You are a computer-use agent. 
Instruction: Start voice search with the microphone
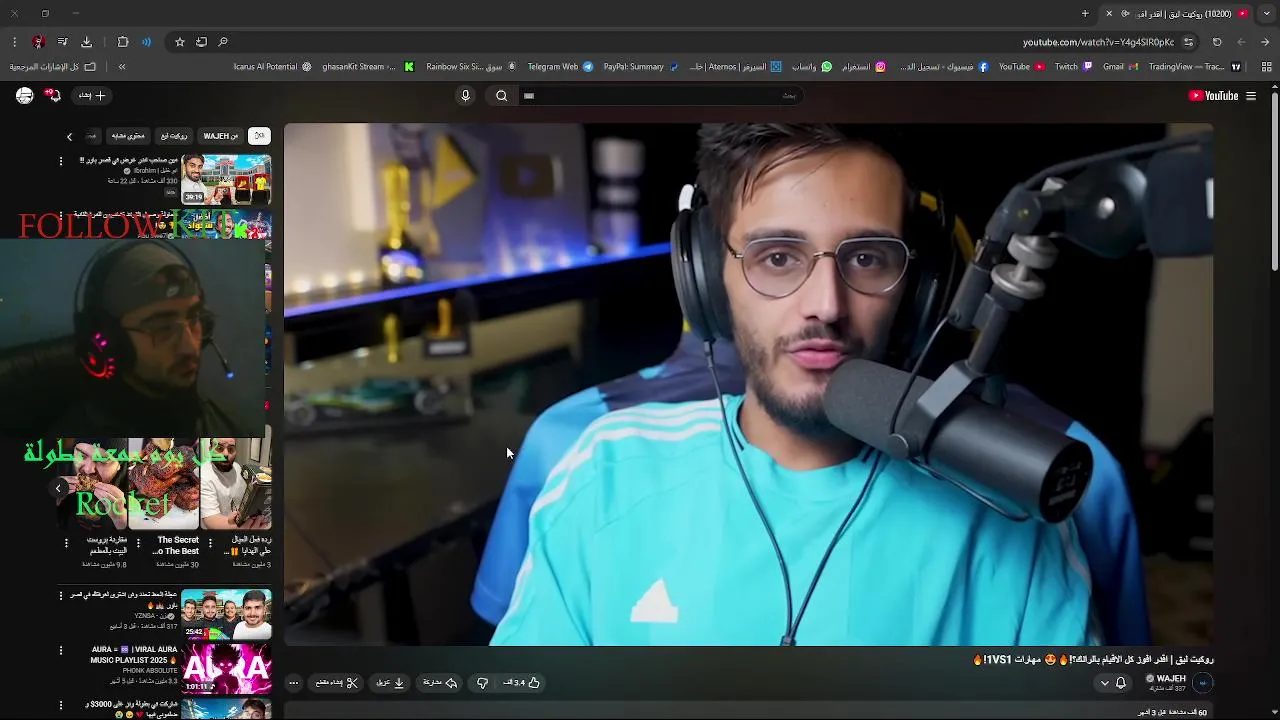click(465, 96)
